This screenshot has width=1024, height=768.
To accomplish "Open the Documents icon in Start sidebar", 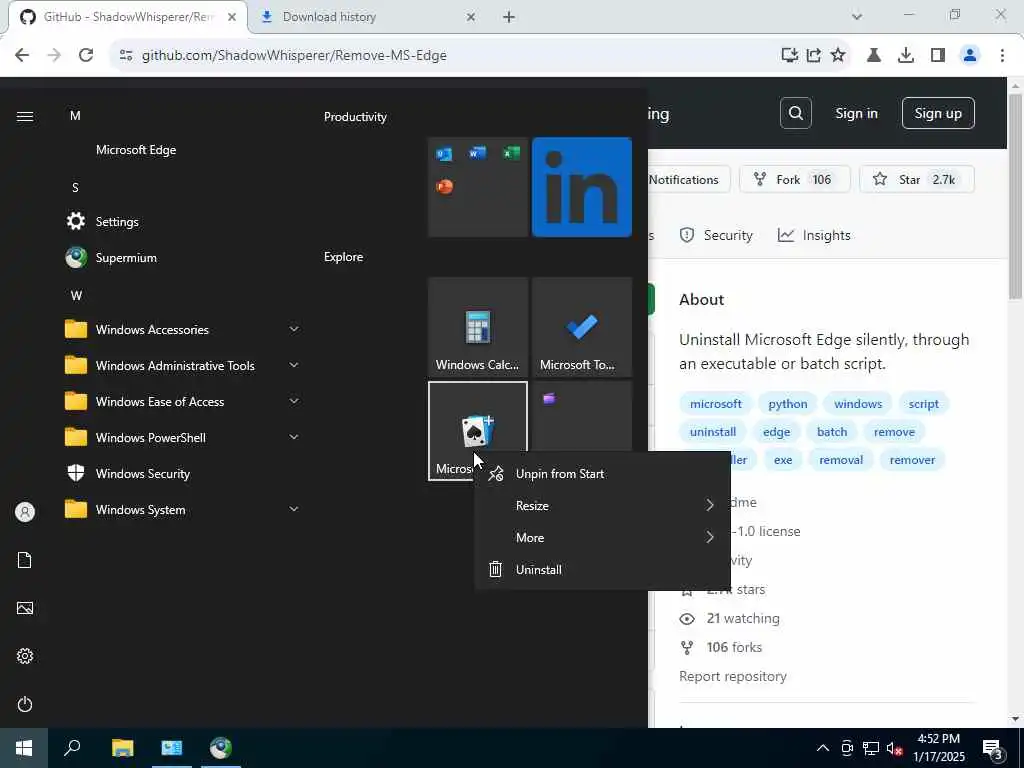I will point(25,560).
